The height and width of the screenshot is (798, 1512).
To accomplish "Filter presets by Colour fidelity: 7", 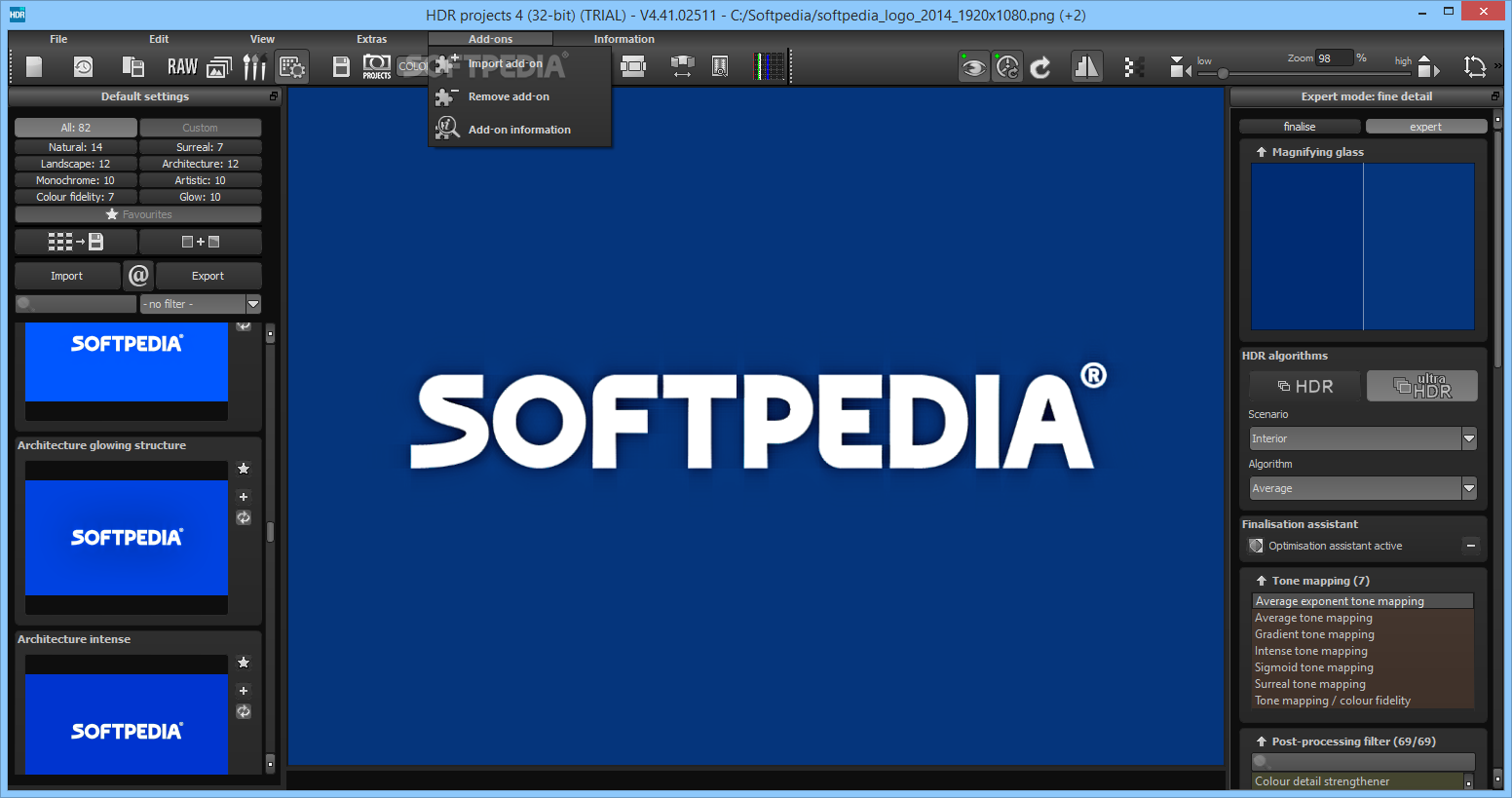I will coord(76,197).
